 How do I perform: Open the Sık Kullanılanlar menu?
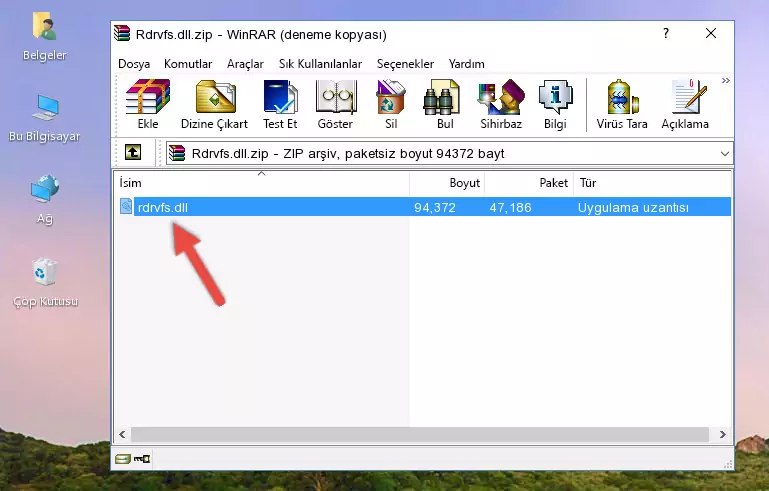(320, 64)
